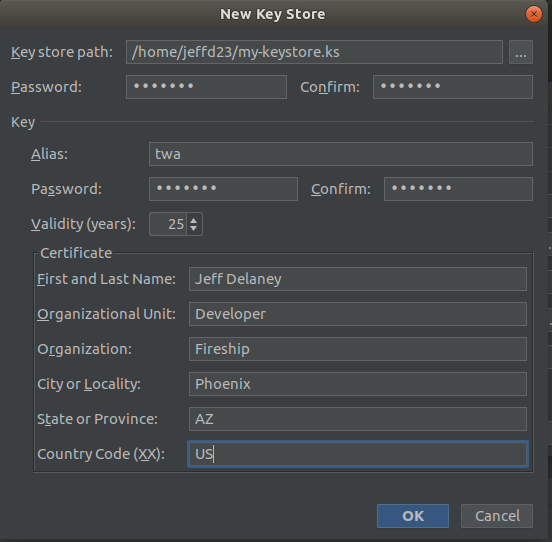Image resolution: width=552 pixels, height=542 pixels.
Task: Click the First and Last Name field
Action: pyautogui.click(x=358, y=279)
